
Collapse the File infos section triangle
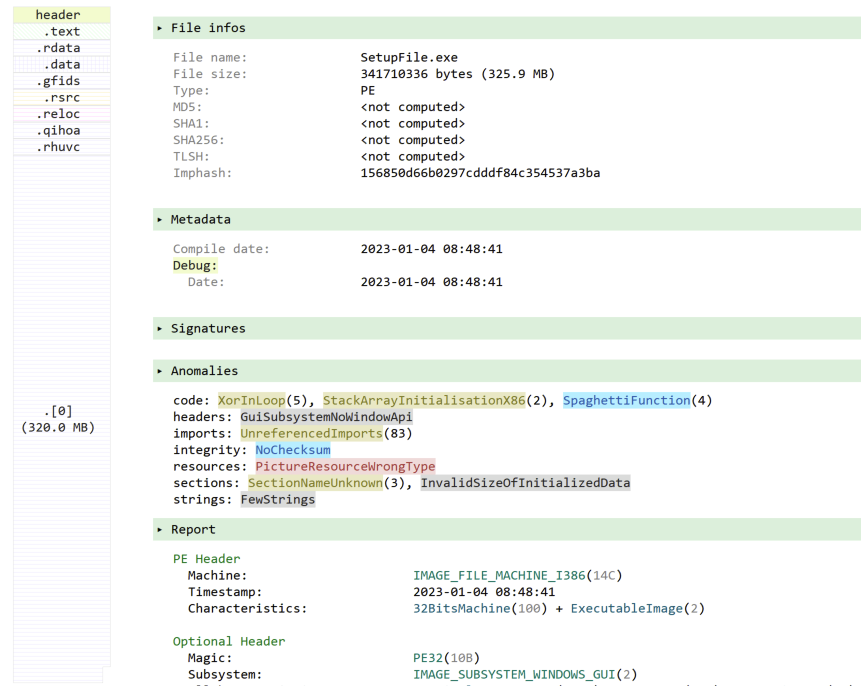click(160, 28)
